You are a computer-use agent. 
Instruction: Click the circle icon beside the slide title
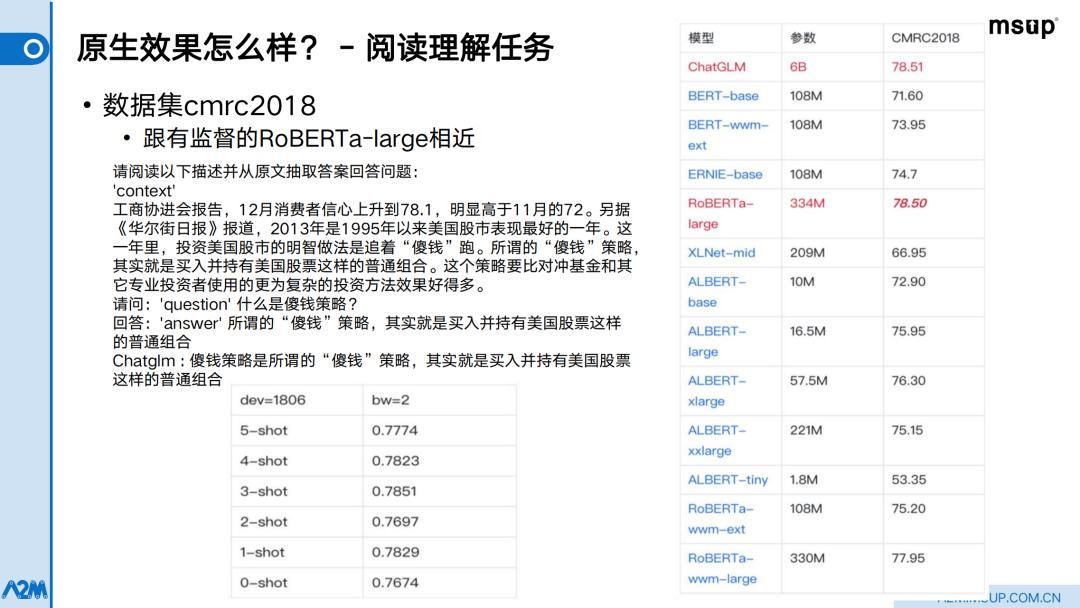click(33, 49)
